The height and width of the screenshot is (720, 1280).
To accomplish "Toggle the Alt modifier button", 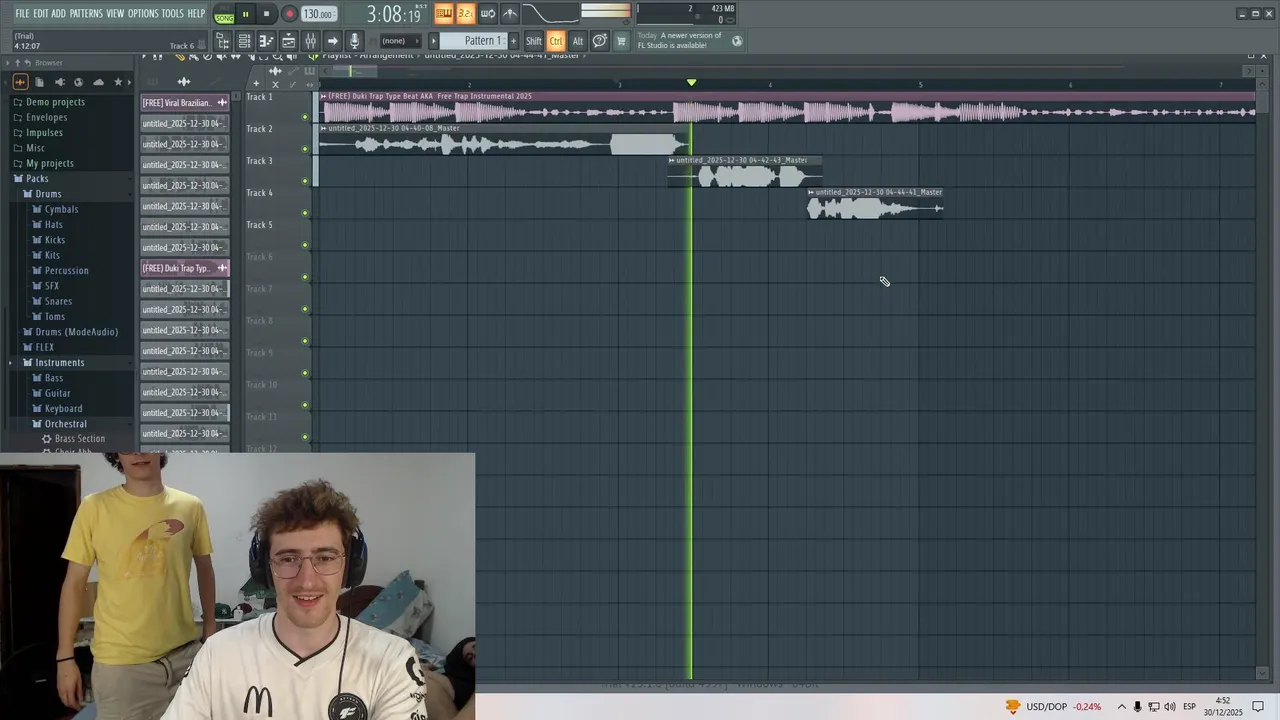I will tap(577, 41).
